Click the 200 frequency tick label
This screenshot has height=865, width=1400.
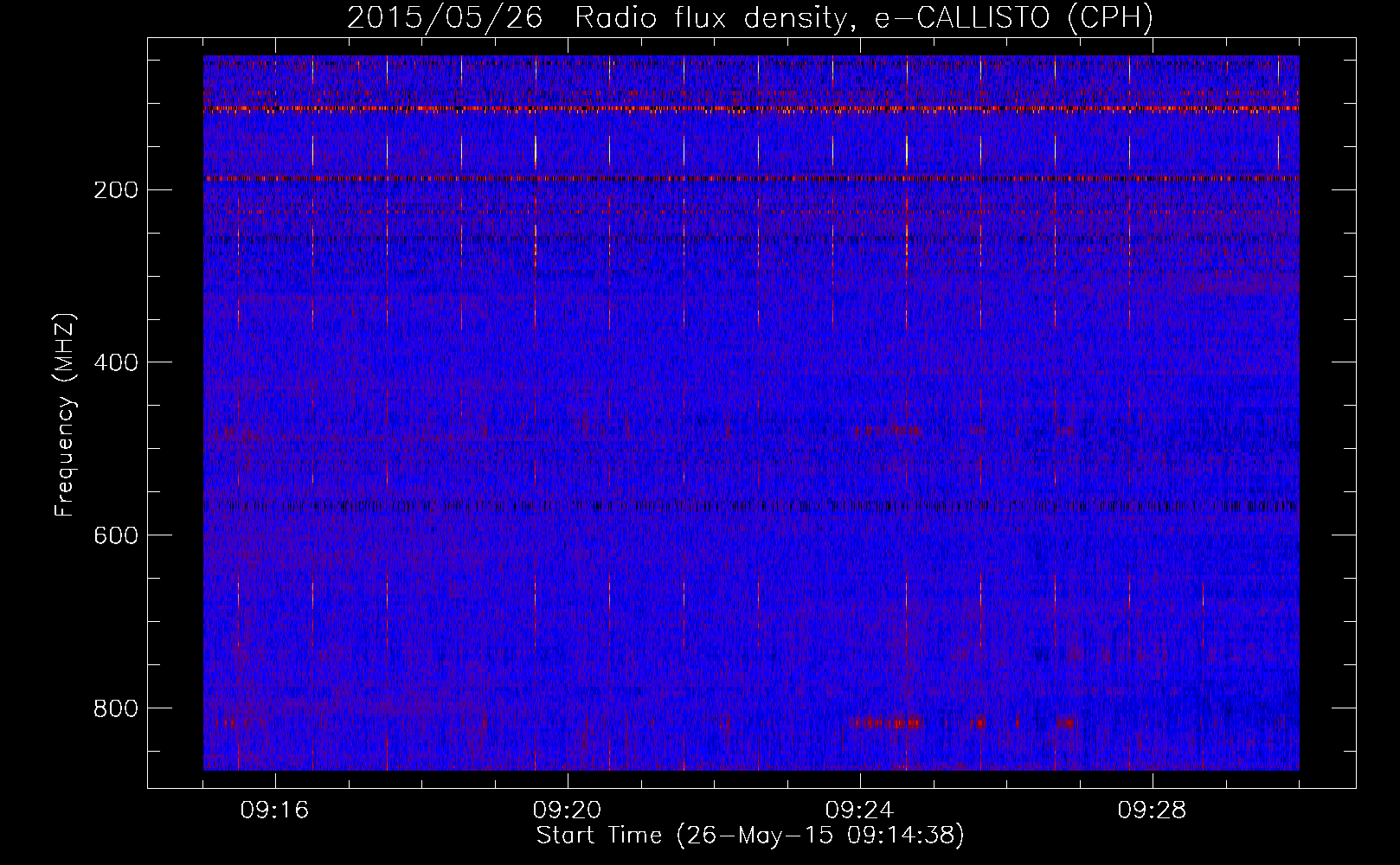coord(115,189)
